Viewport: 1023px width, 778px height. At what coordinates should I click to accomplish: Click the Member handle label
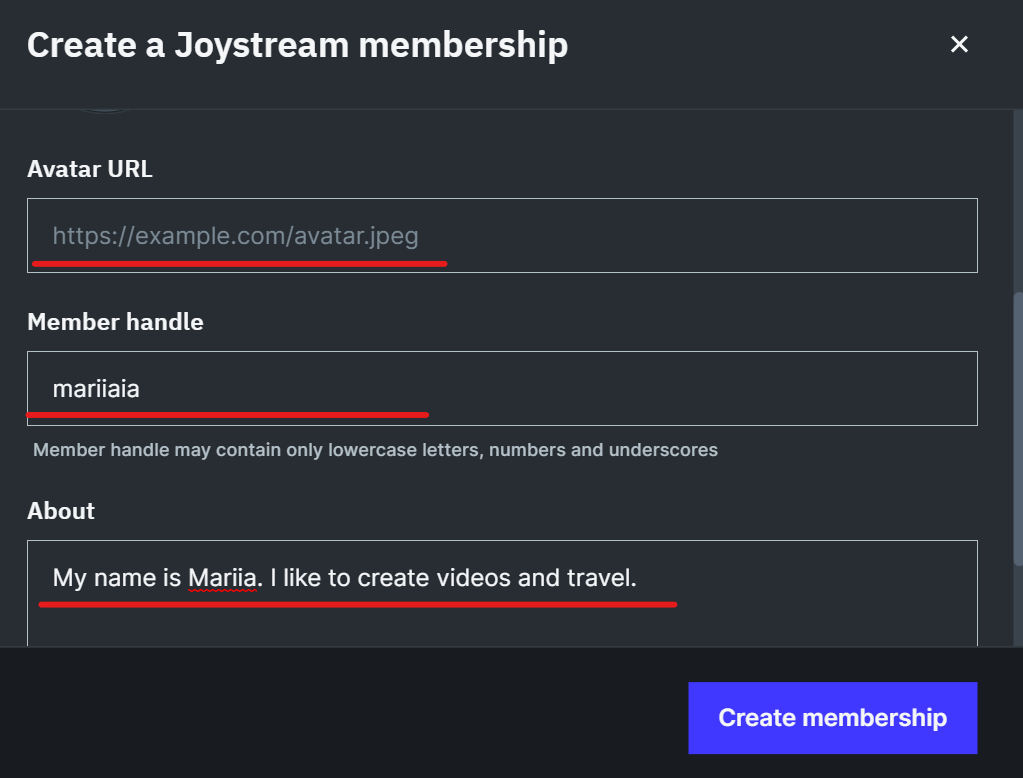115,322
